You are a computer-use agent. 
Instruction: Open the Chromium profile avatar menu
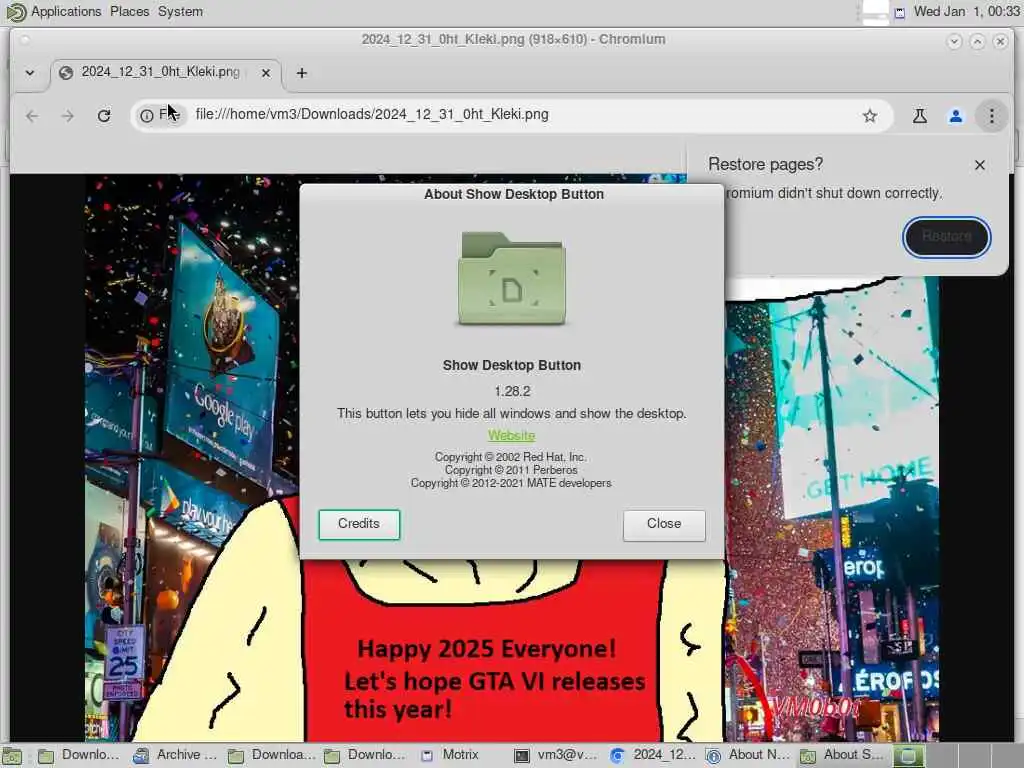pos(955,116)
